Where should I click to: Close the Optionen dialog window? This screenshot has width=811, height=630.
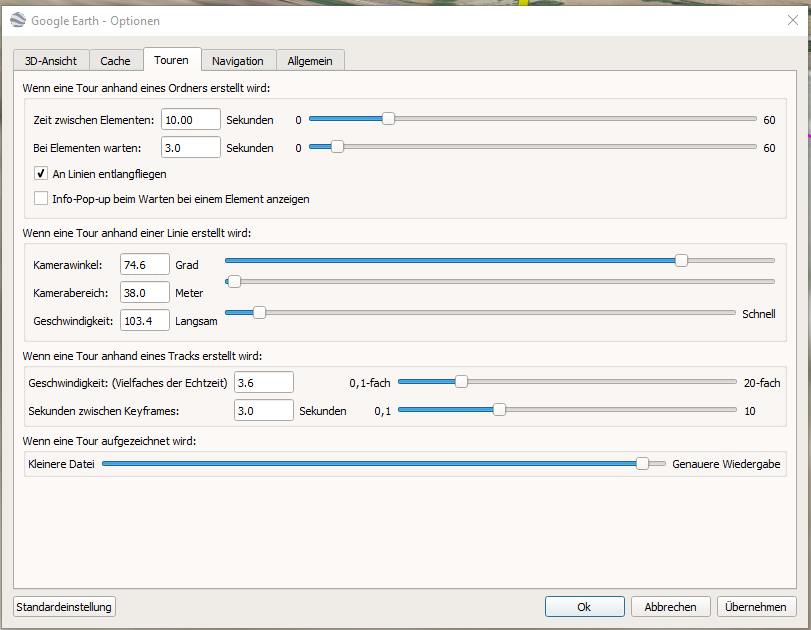pyautogui.click(x=792, y=20)
